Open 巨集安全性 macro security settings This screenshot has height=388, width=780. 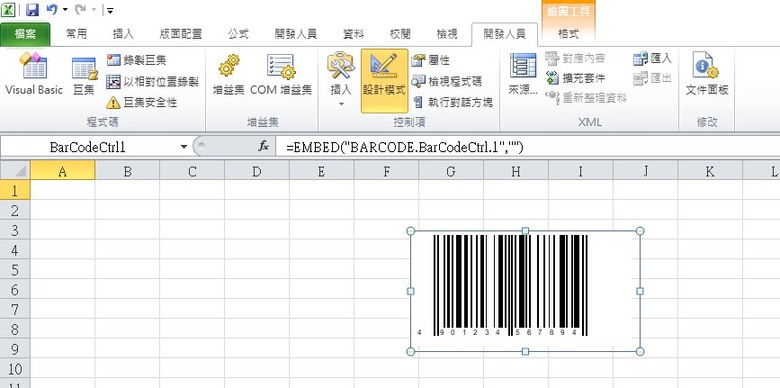pos(142,102)
